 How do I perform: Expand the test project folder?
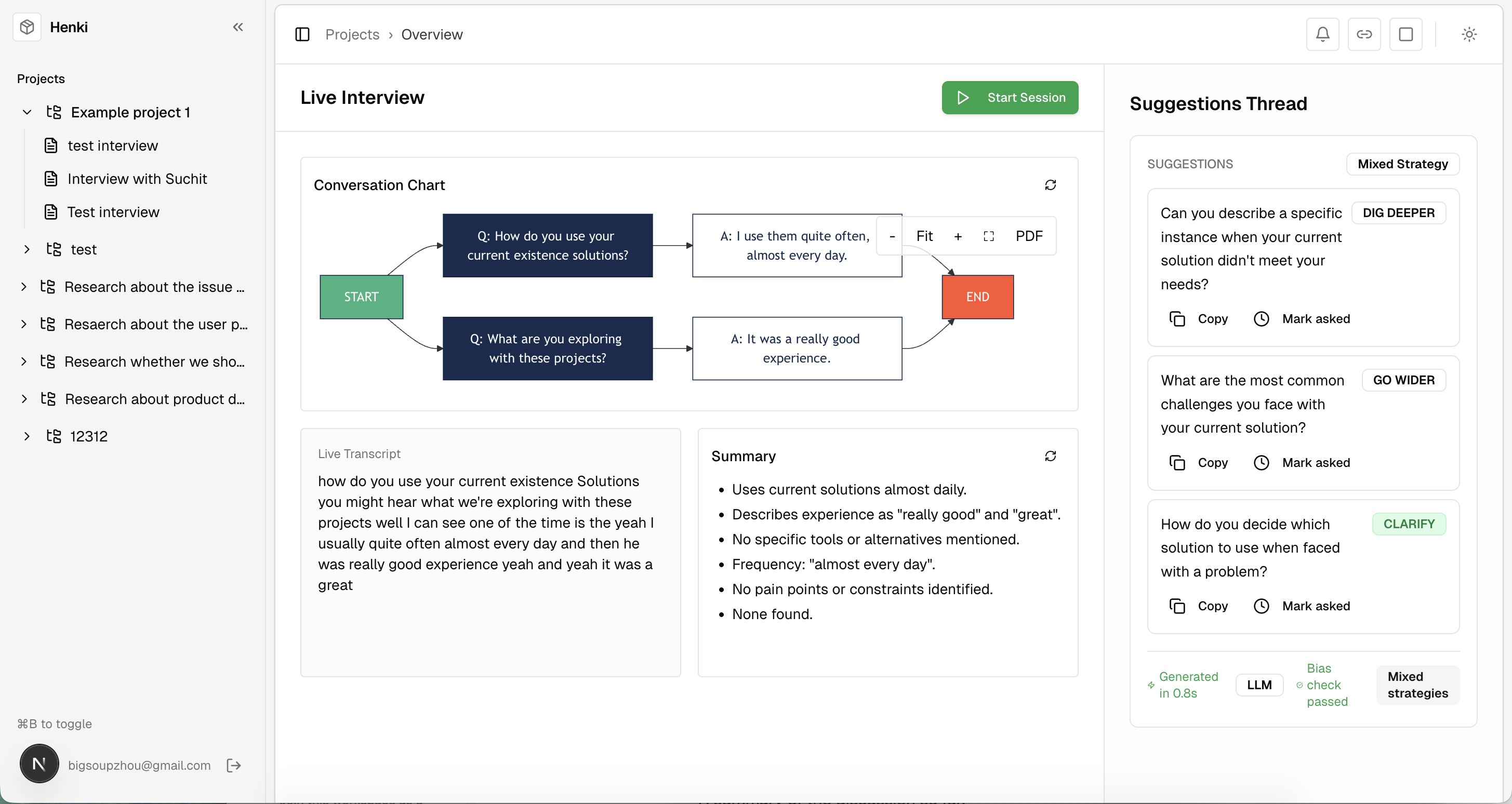pyautogui.click(x=27, y=250)
